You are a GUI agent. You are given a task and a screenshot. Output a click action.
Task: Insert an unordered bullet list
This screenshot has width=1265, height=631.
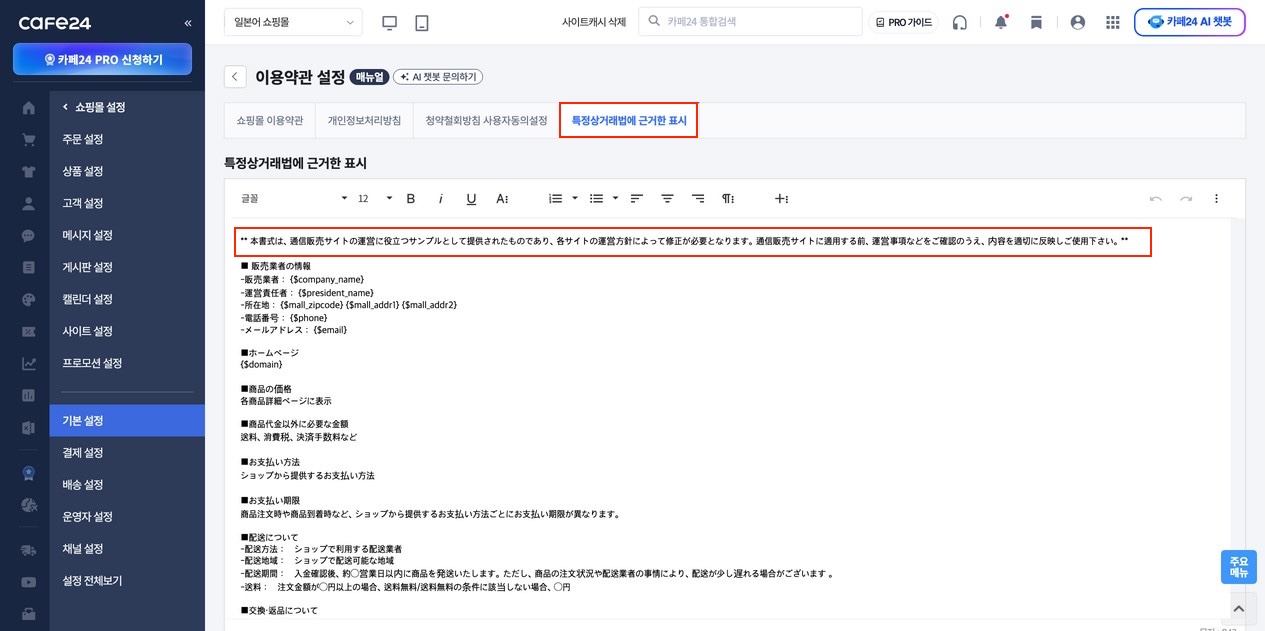point(597,199)
